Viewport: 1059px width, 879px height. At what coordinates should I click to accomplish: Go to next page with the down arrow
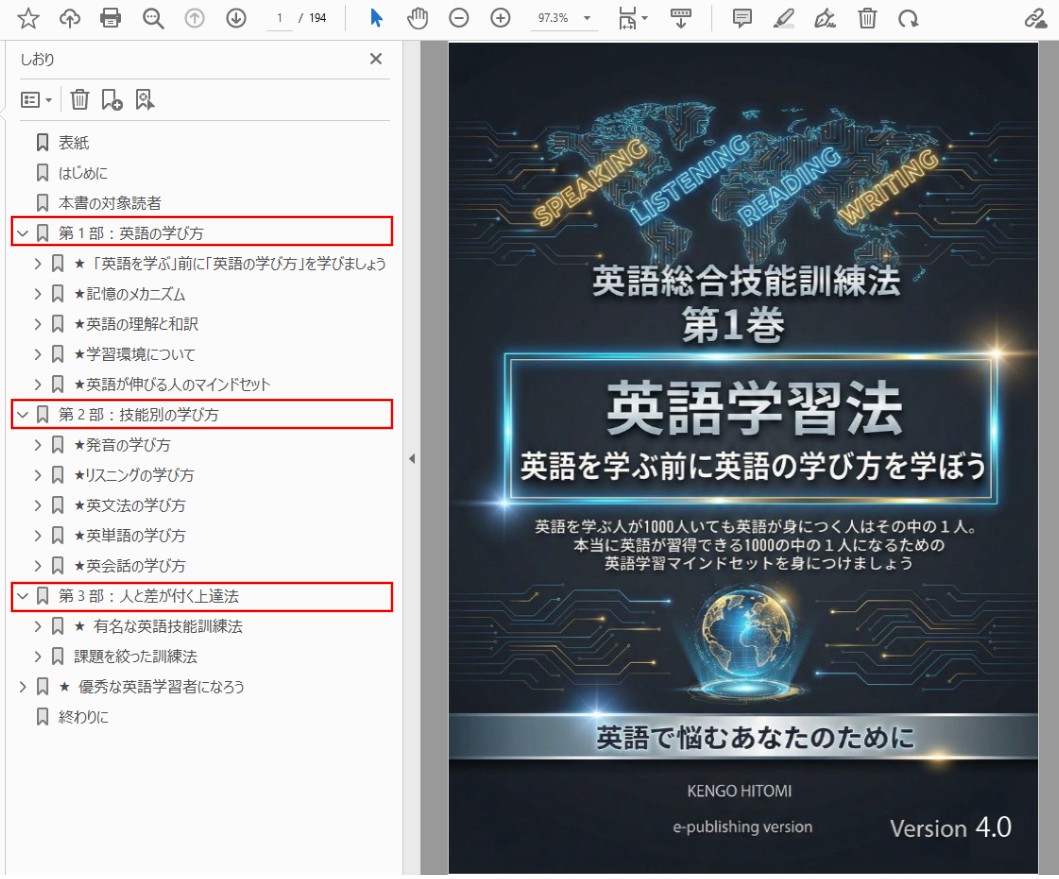click(236, 18)
